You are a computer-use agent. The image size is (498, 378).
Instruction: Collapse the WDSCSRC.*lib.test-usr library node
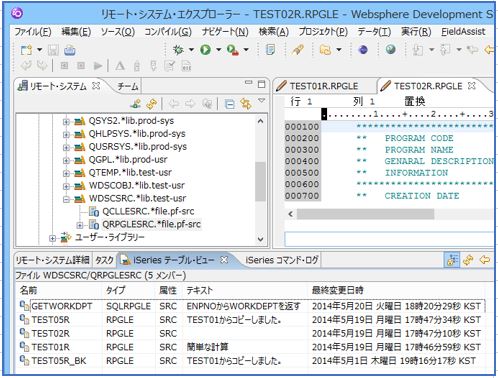(66, 199)
